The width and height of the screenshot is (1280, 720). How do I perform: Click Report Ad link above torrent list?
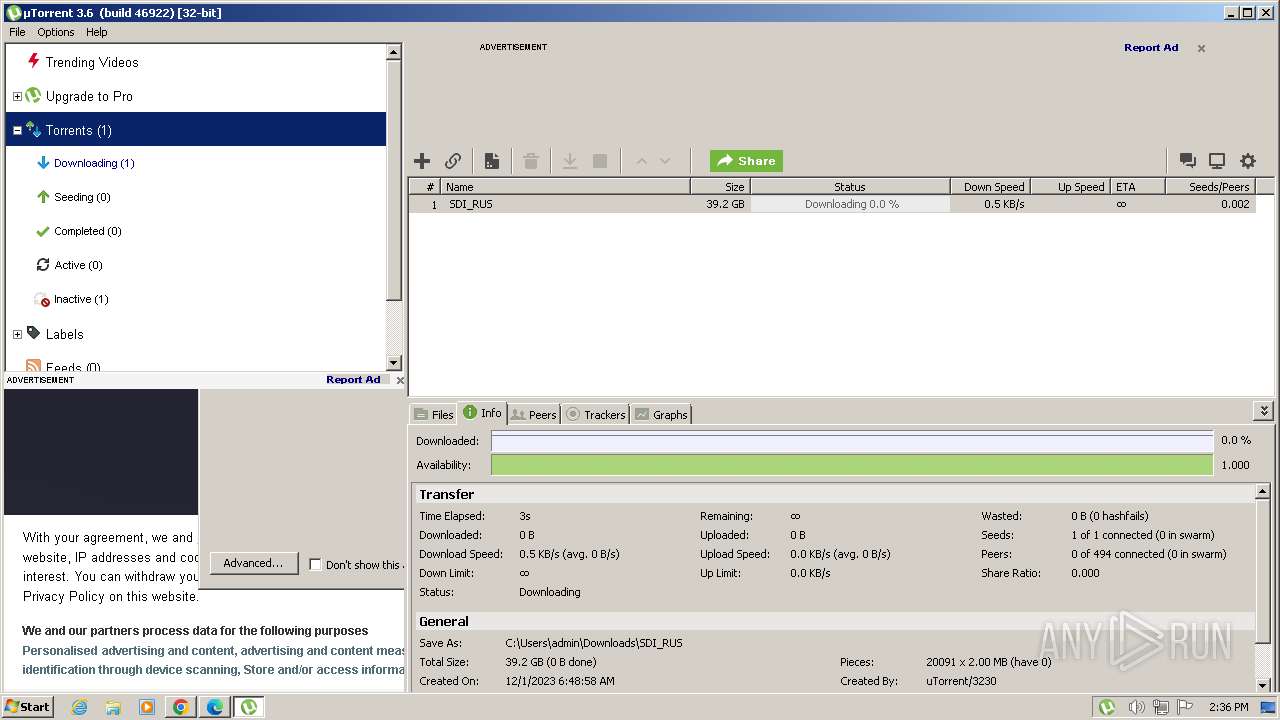(1151, 47)
